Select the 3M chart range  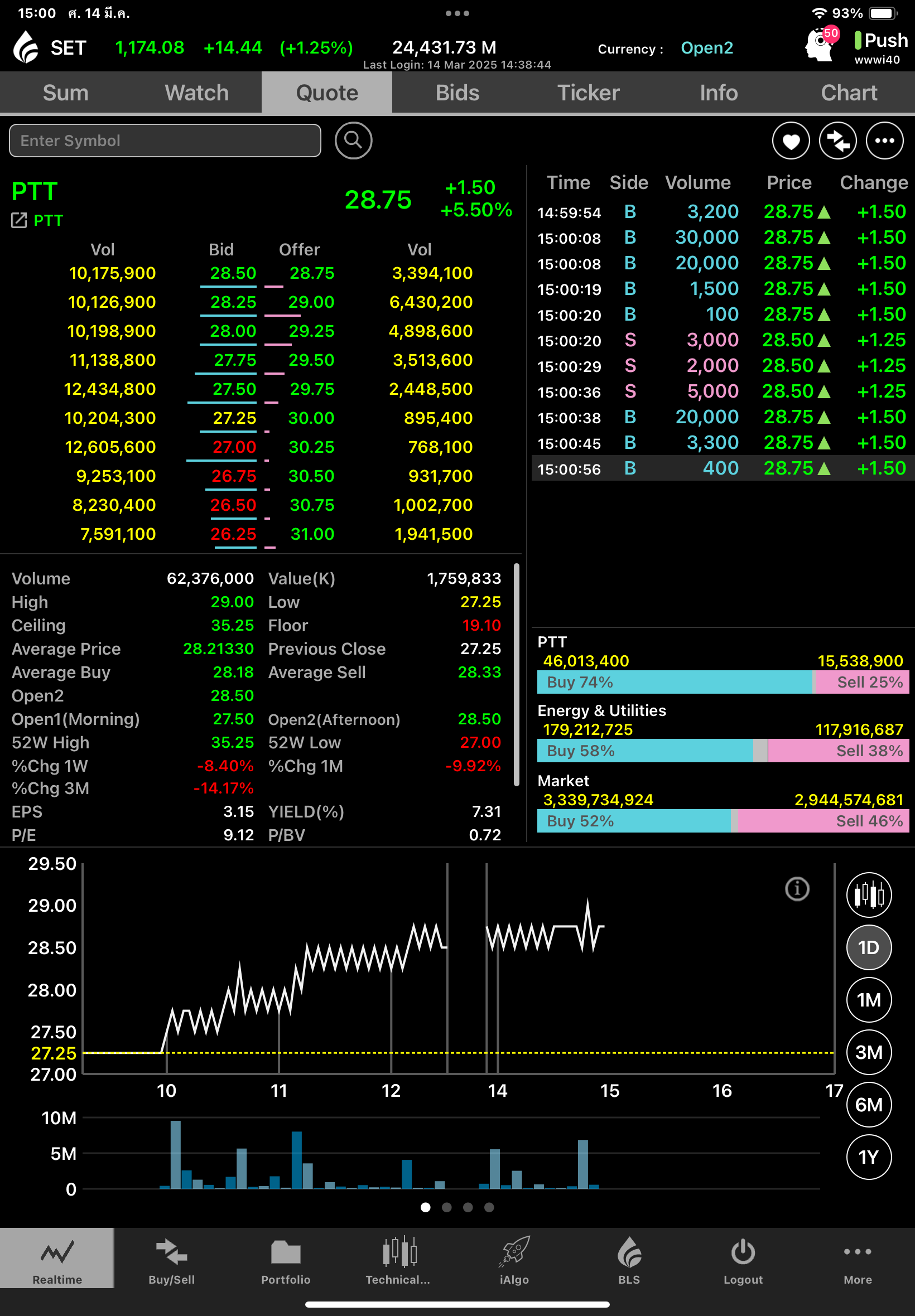869,1052
